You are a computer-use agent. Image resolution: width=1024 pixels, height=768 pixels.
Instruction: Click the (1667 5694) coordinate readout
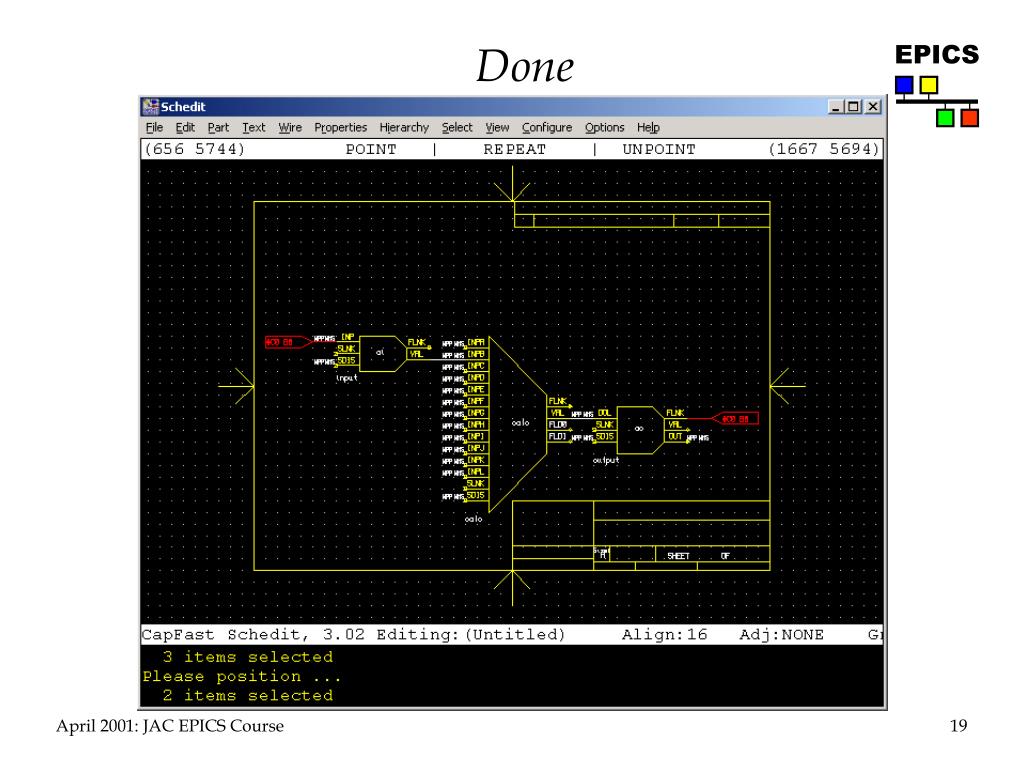coord(824,149)
